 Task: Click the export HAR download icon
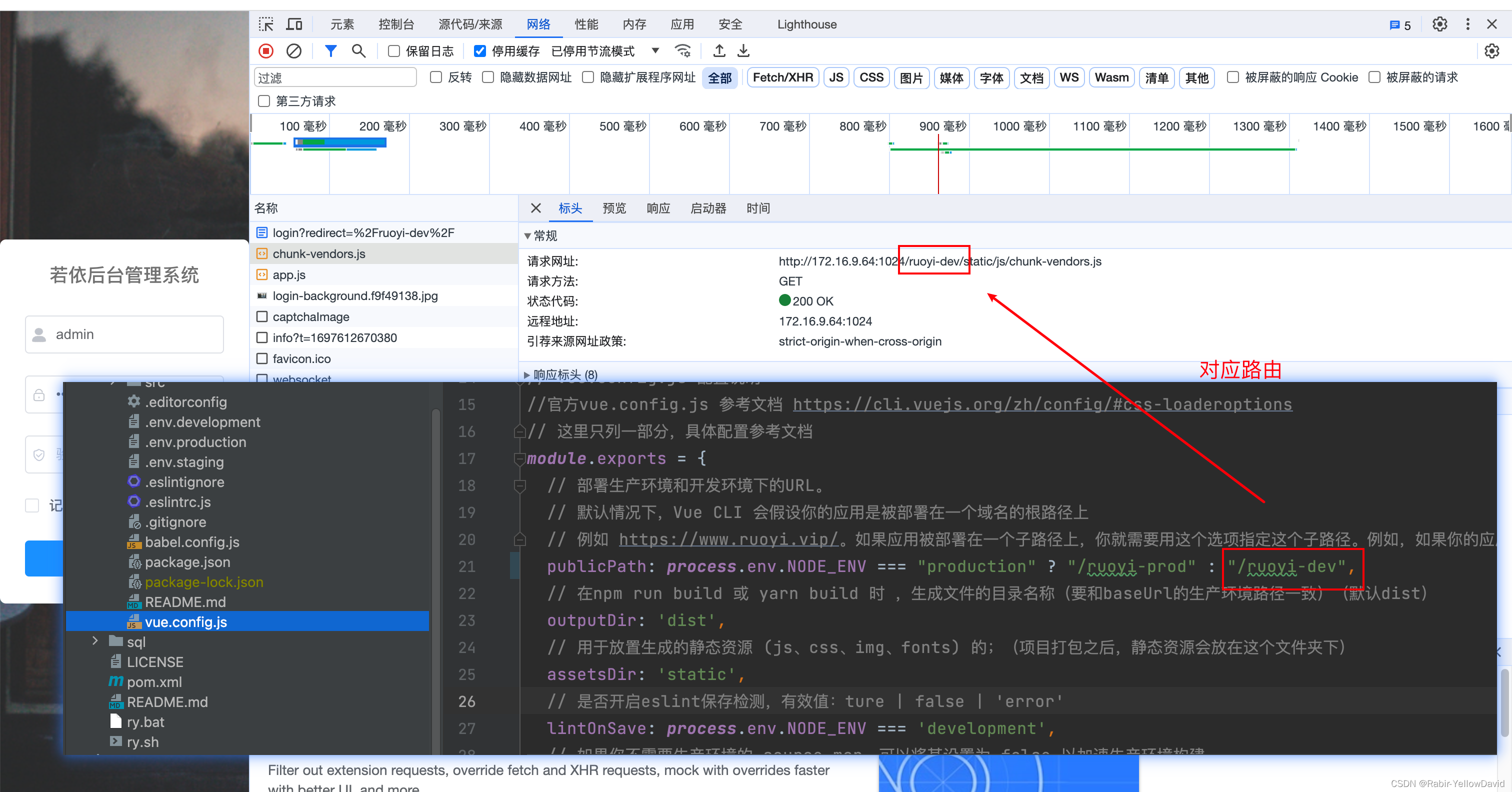click(743, 51)
